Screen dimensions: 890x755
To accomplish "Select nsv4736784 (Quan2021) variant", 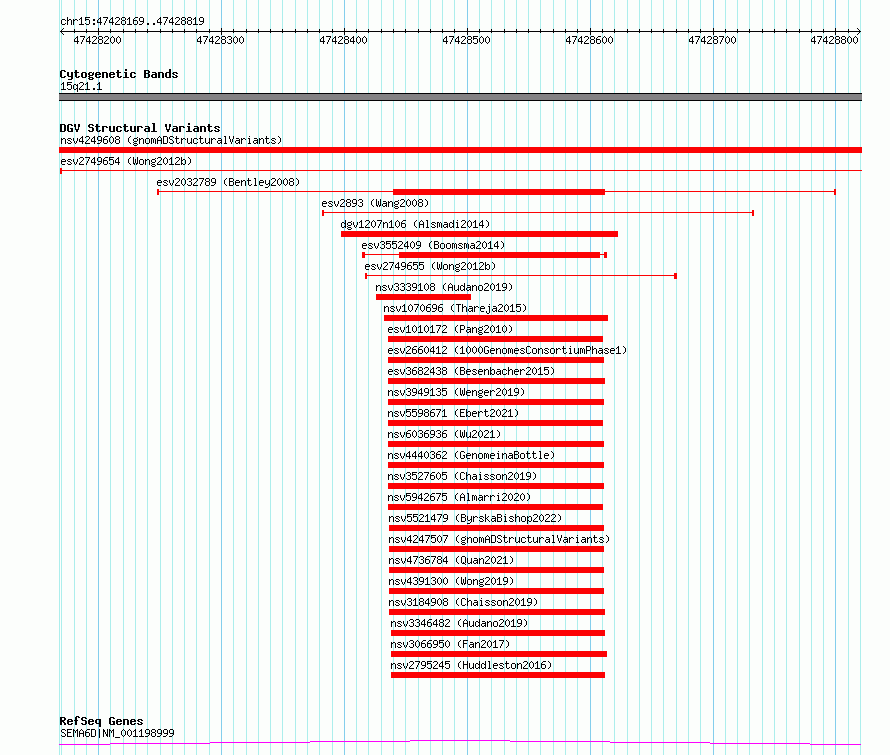I will (451, 560).
